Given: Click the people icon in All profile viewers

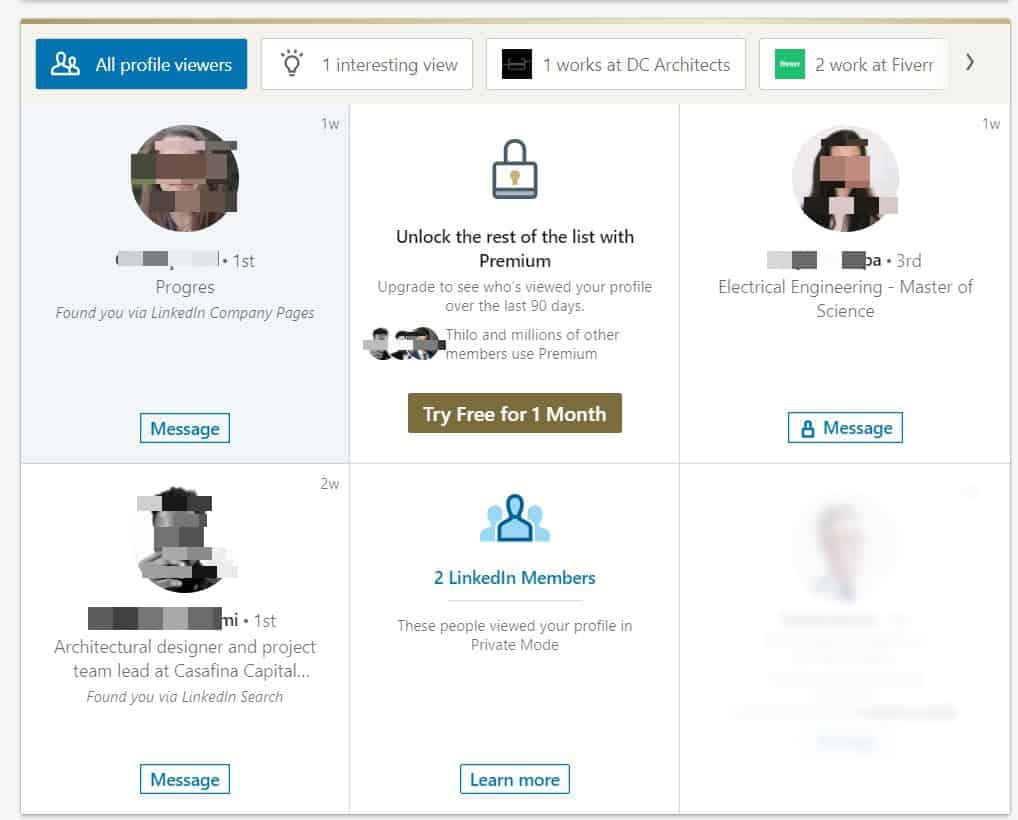Looking at the screenshot, I should pos(66,64).
